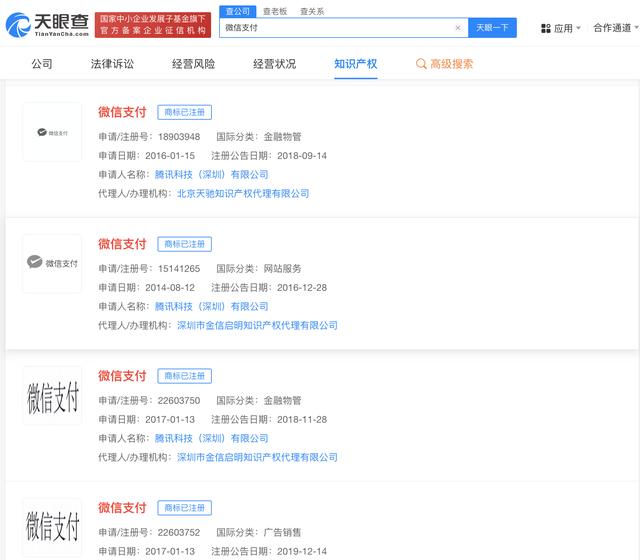Click the 天眼一下 search button
This screenshot has height=560, width=640.
pyautogui.click(x=492, y=28)
